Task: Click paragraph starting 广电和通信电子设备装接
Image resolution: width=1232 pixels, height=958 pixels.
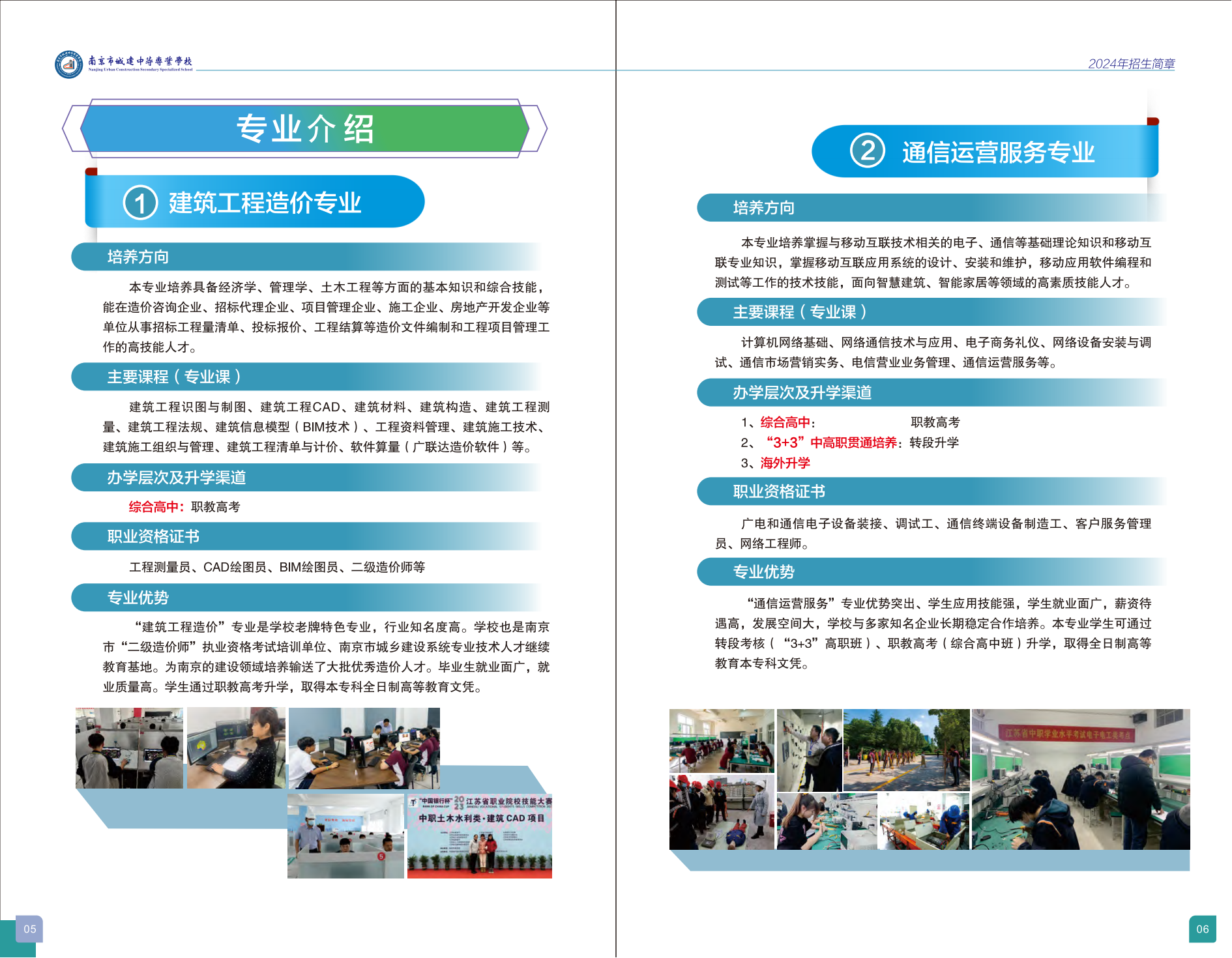Action: coord(933,533)
